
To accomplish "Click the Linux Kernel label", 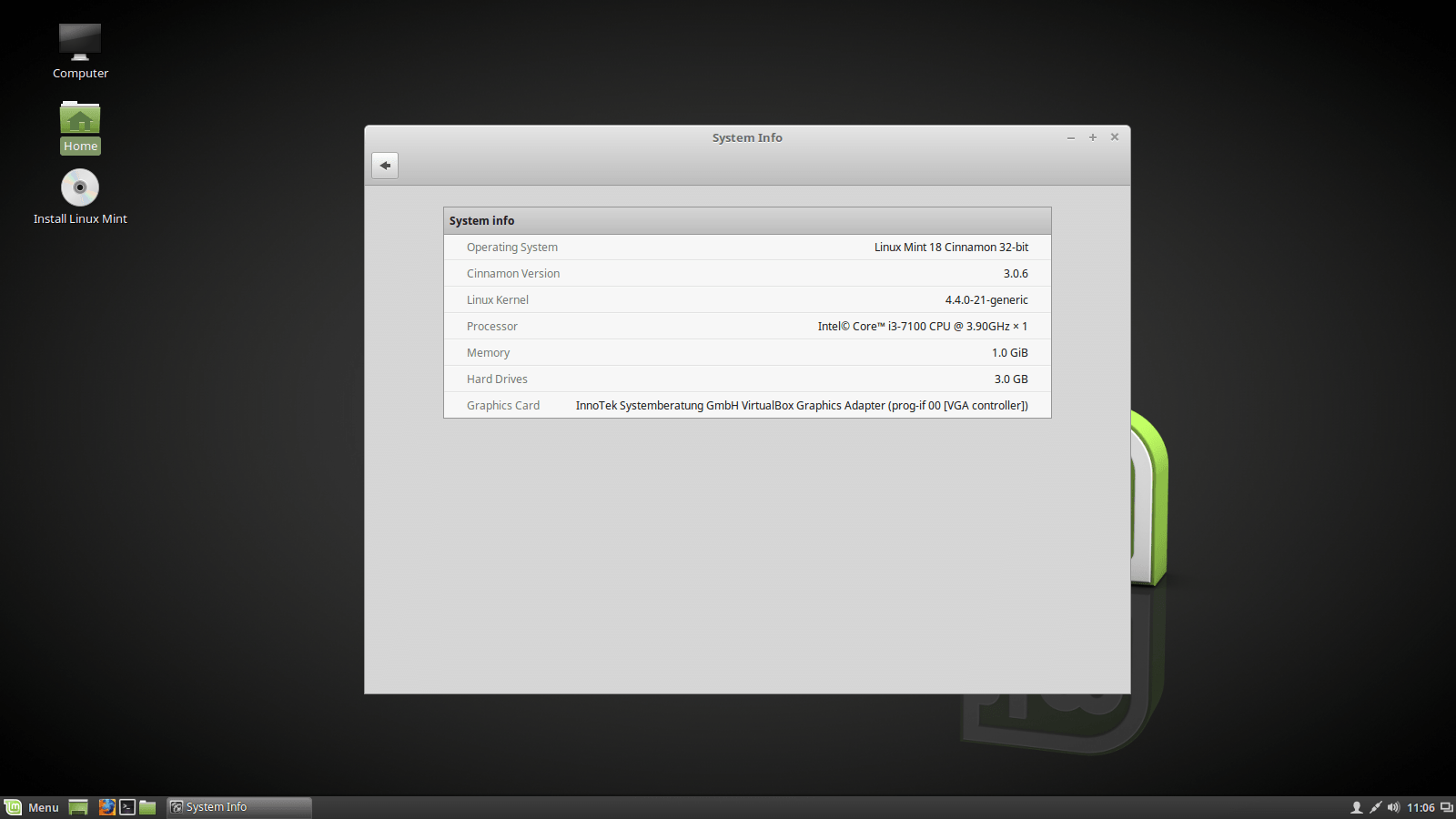I will (498, 300).
